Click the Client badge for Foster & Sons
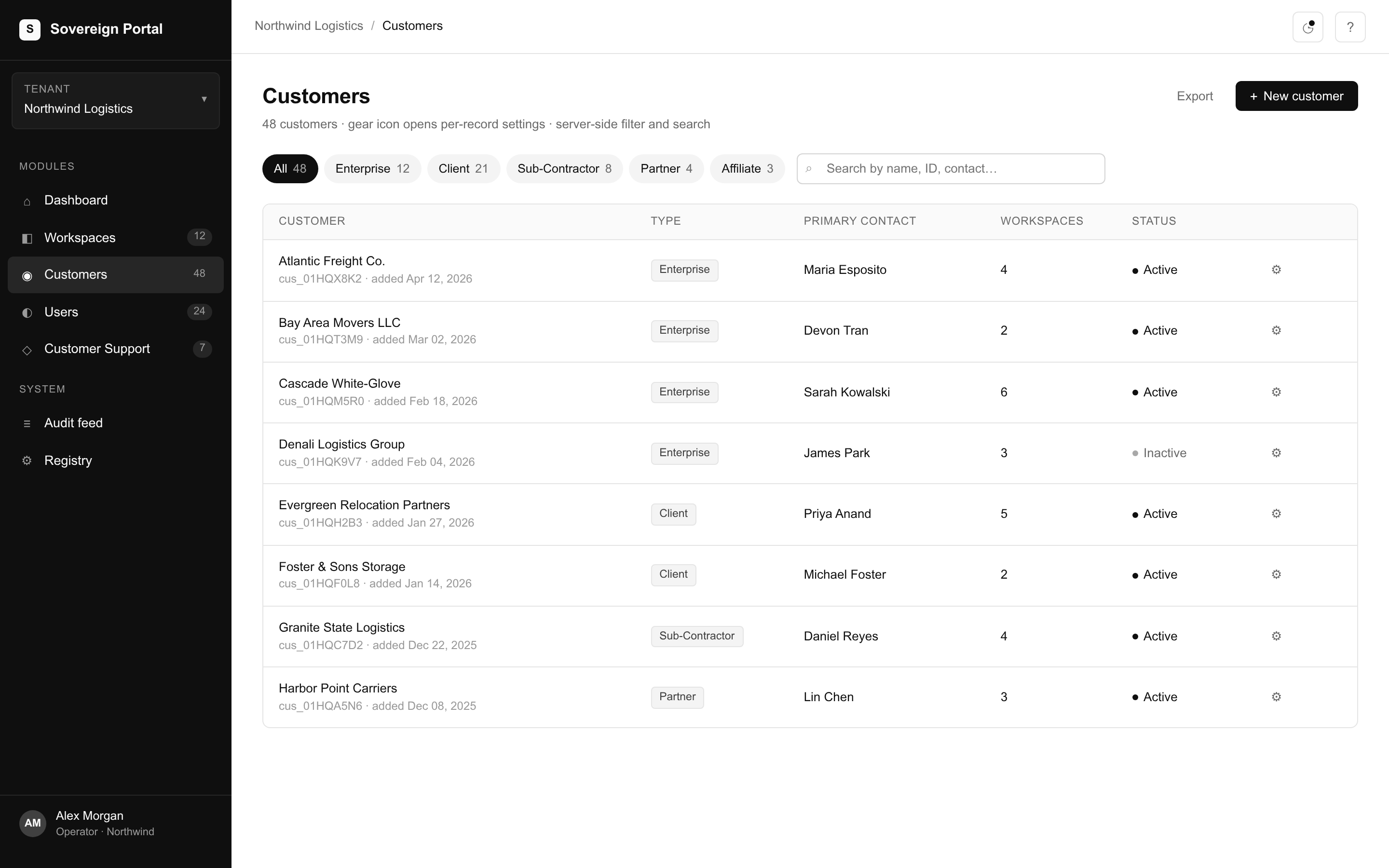 pos(673,575)
